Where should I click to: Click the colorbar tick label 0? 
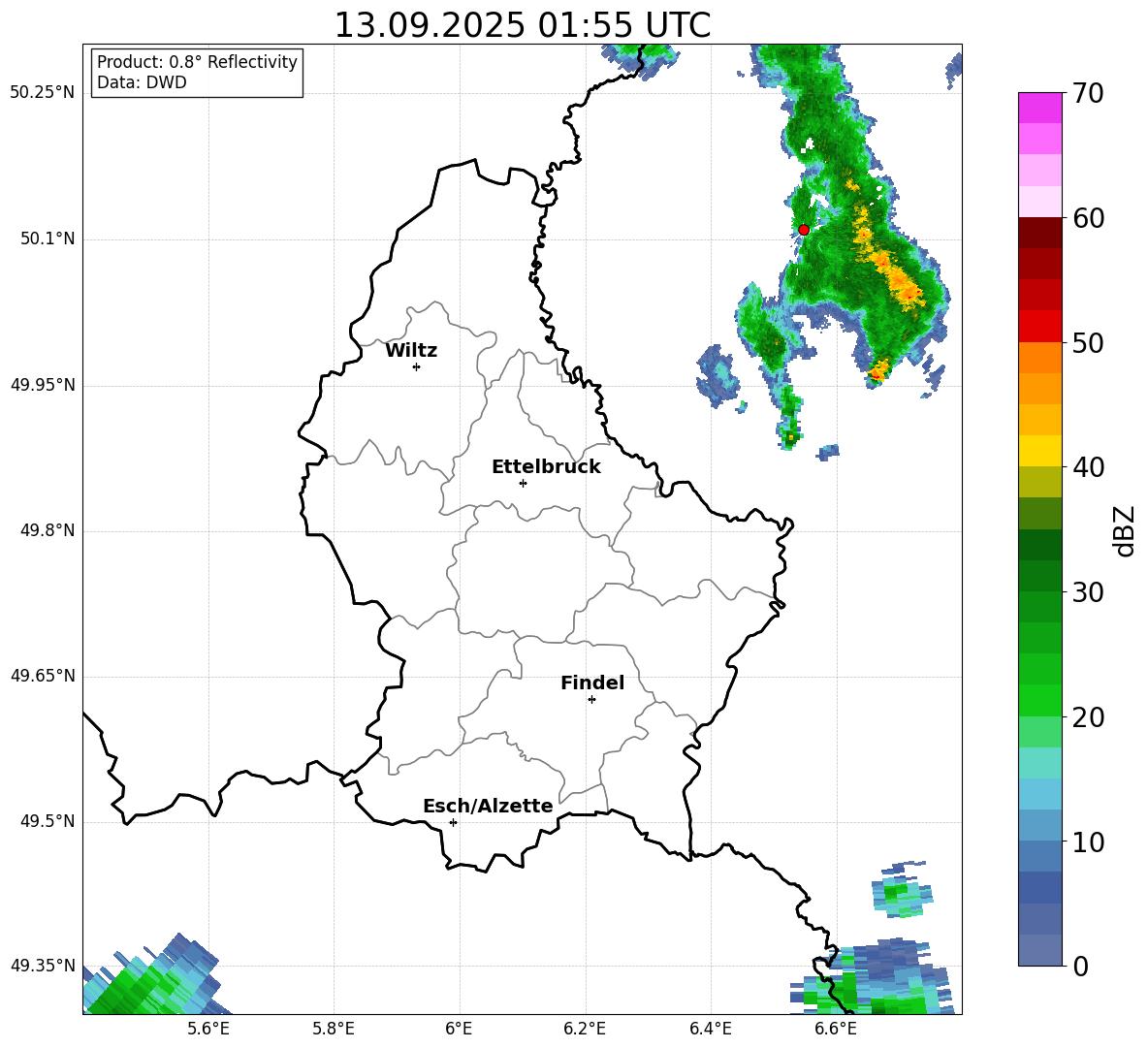point(1080,966)
